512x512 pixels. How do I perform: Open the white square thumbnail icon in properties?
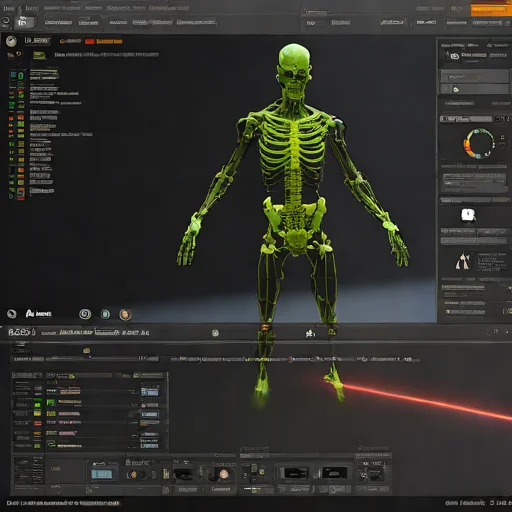click(x=468, y=215)
